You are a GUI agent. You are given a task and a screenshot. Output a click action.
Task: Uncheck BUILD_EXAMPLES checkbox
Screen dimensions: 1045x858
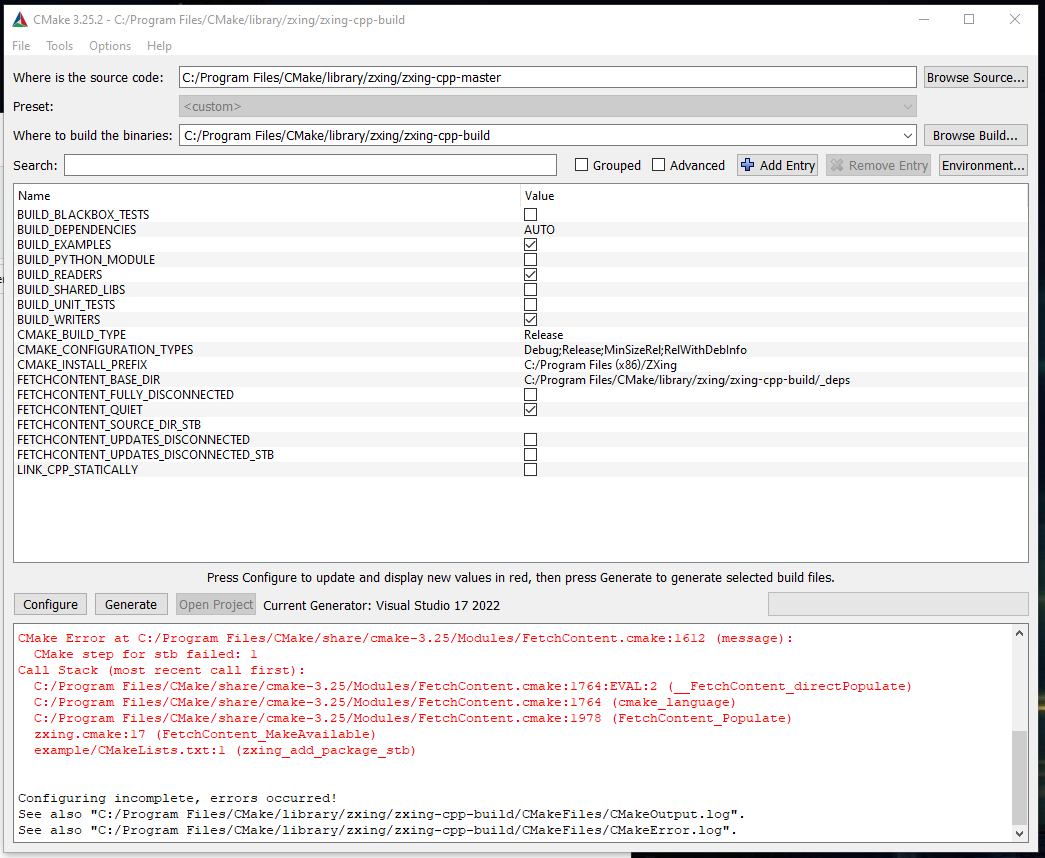pyautogui.click(x=530, y=245)
